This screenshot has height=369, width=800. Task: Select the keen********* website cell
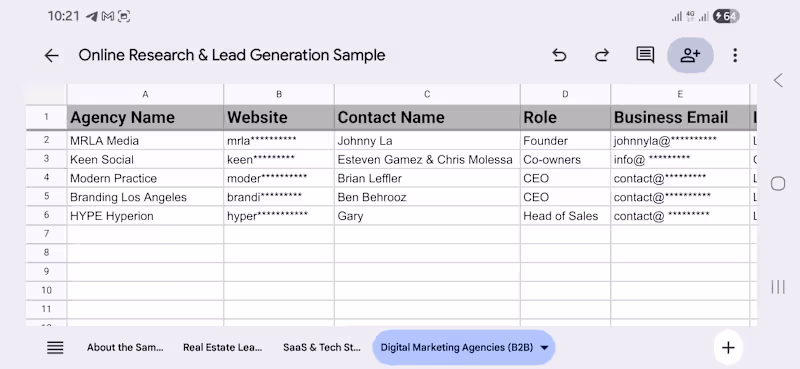(279, 159)
